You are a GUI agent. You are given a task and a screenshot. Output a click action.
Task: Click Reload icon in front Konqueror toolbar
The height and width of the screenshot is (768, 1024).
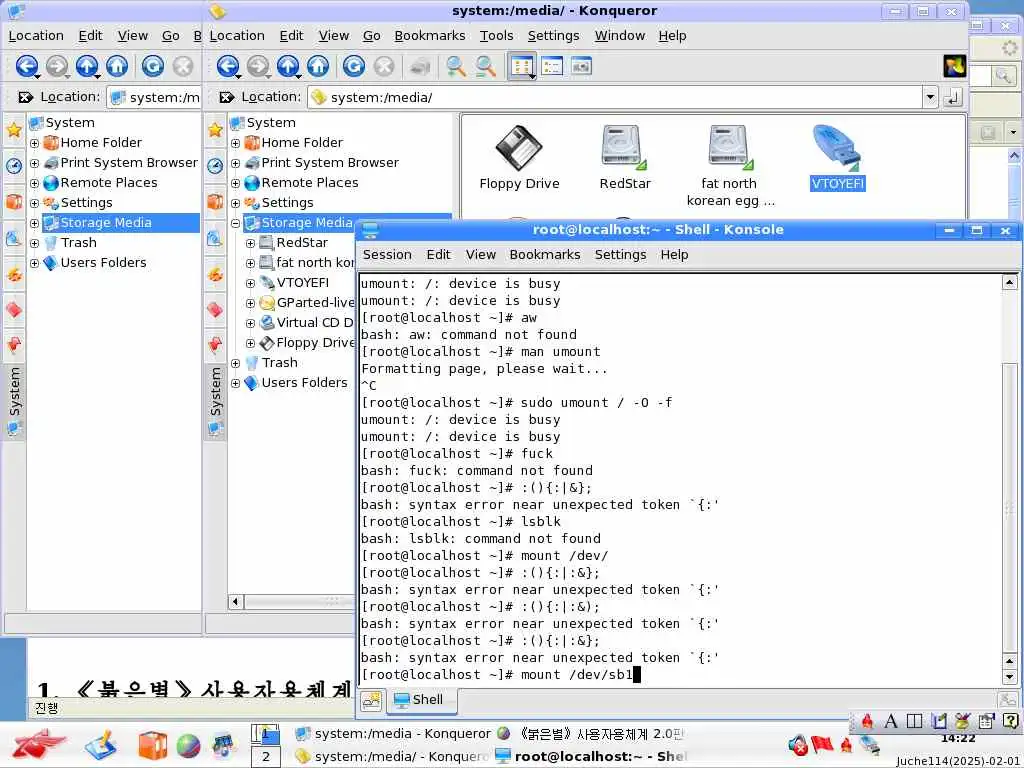tap(353, 66)
